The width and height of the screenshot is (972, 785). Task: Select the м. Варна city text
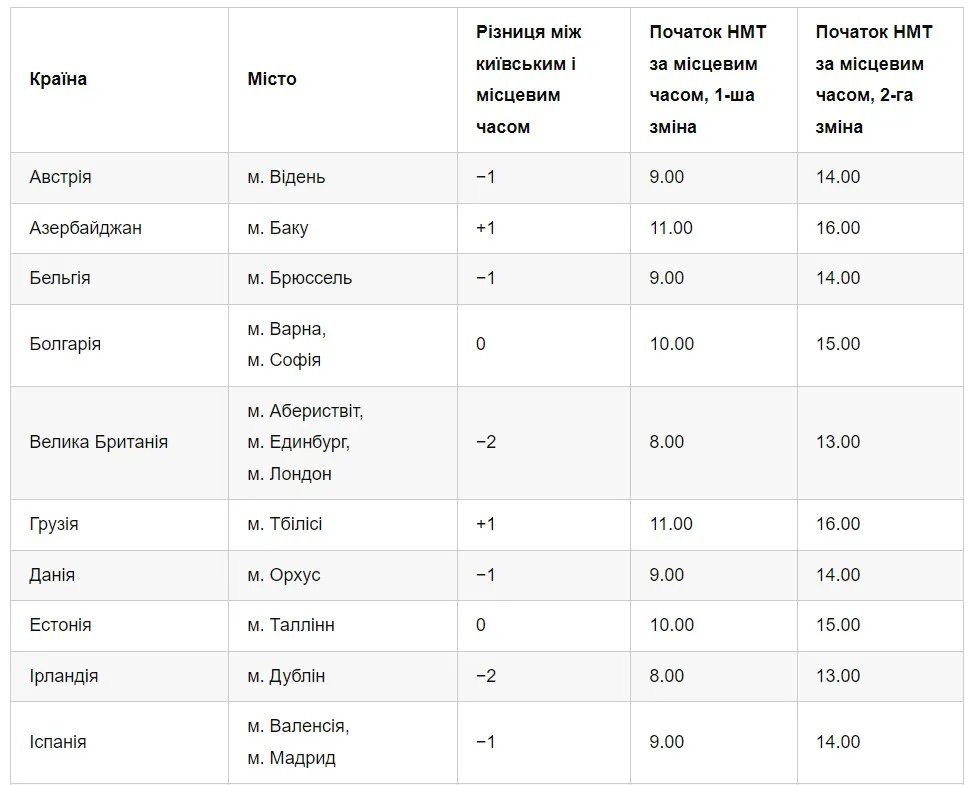[286, 328]
